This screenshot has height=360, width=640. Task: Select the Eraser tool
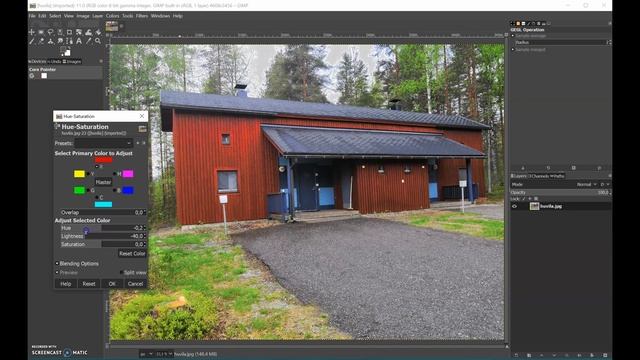pyautogui.click(x=41, y=41)
